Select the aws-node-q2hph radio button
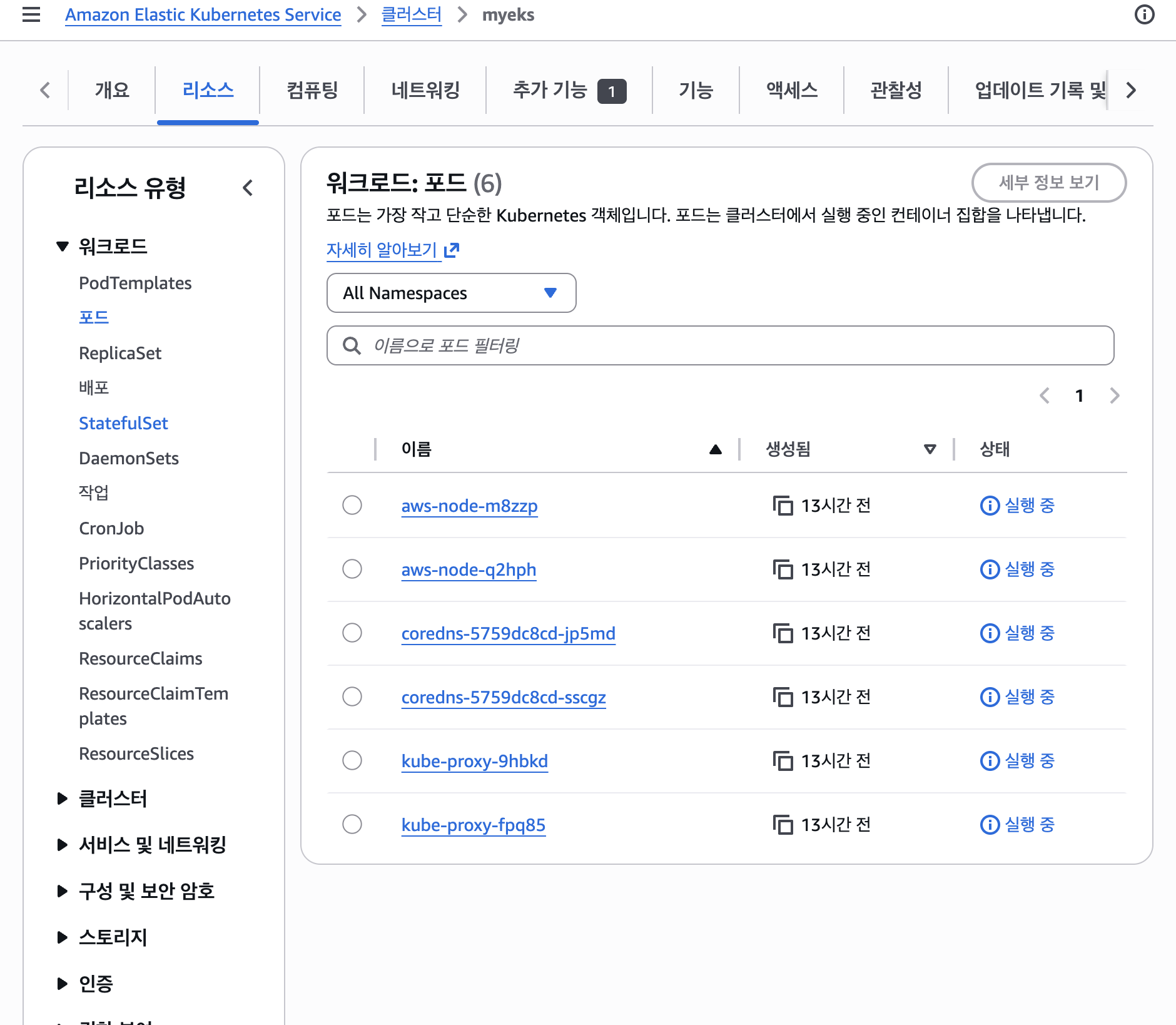 352,569
